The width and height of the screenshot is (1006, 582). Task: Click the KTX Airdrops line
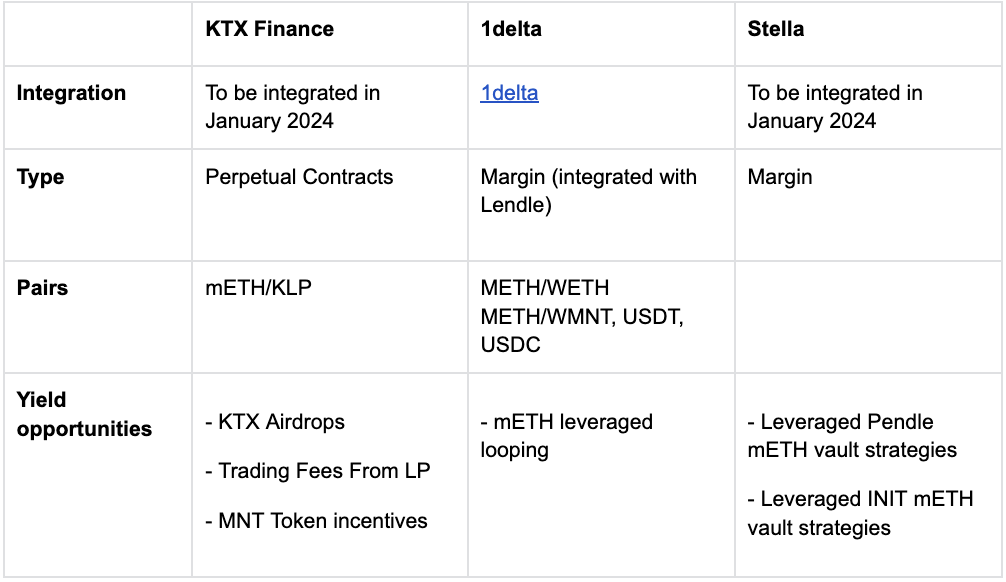275,422
